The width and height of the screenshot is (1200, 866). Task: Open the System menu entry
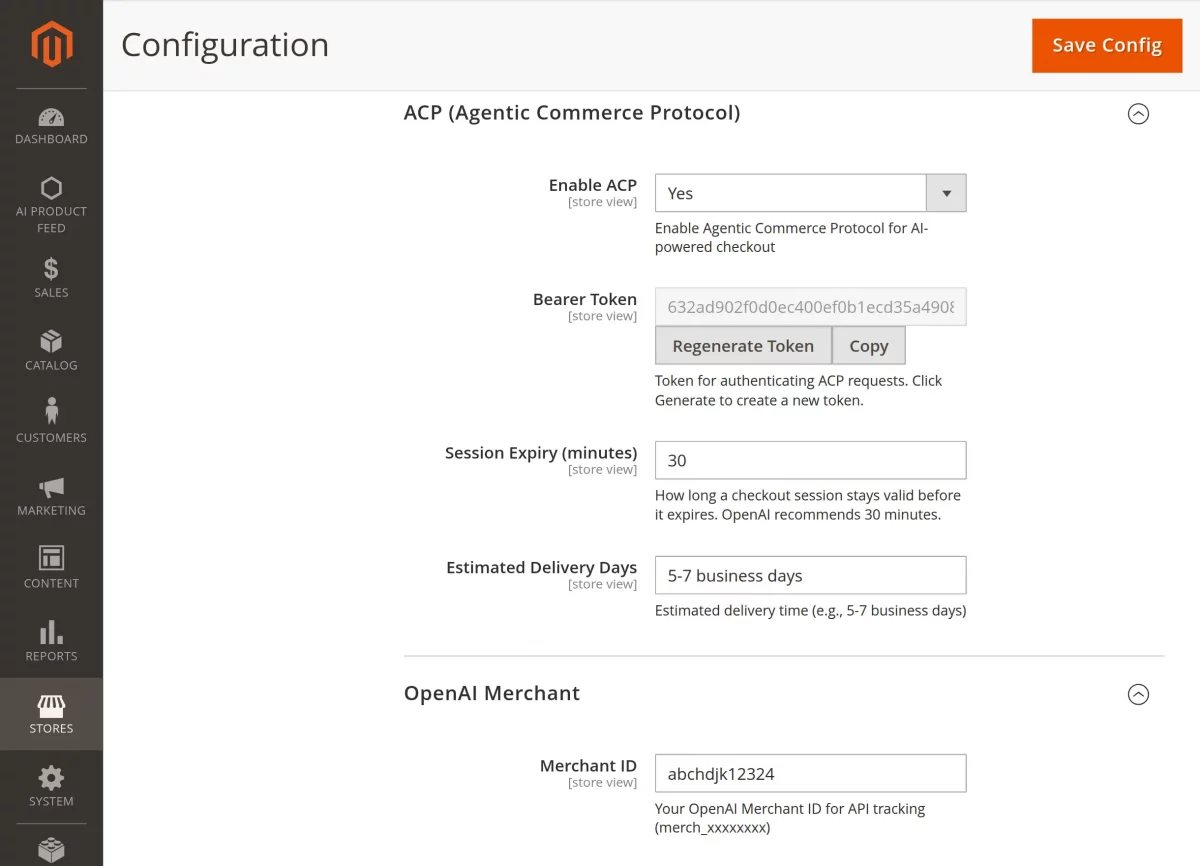point(51,787)
